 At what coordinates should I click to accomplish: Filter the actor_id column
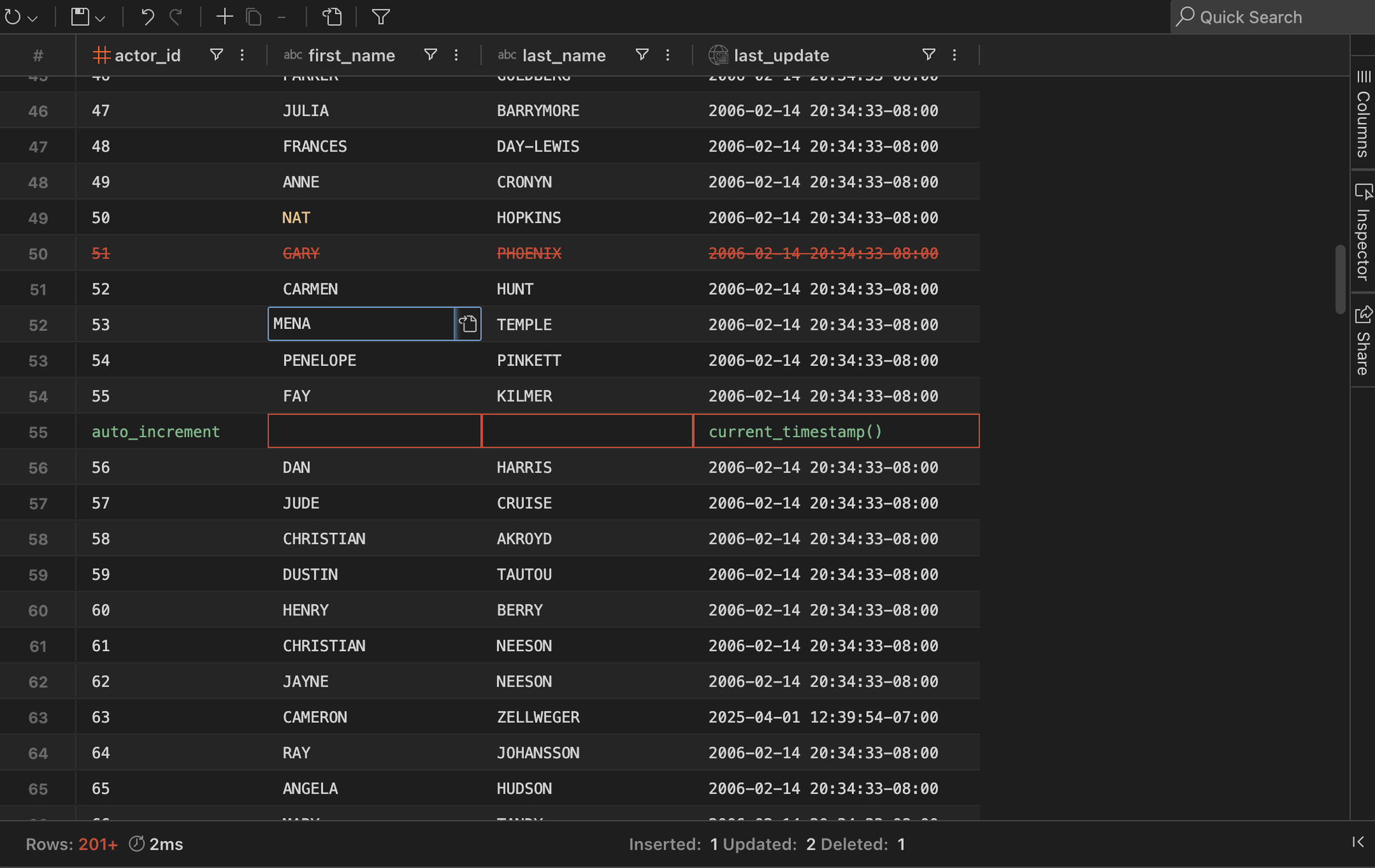tap(216, 54)
